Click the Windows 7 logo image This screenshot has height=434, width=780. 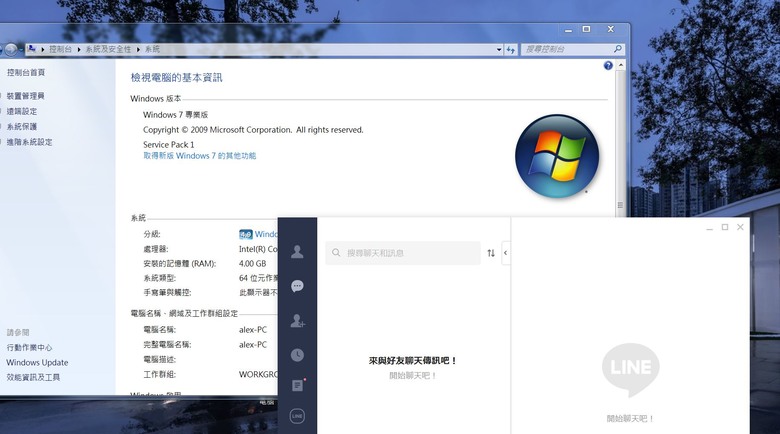coord(557,156)
